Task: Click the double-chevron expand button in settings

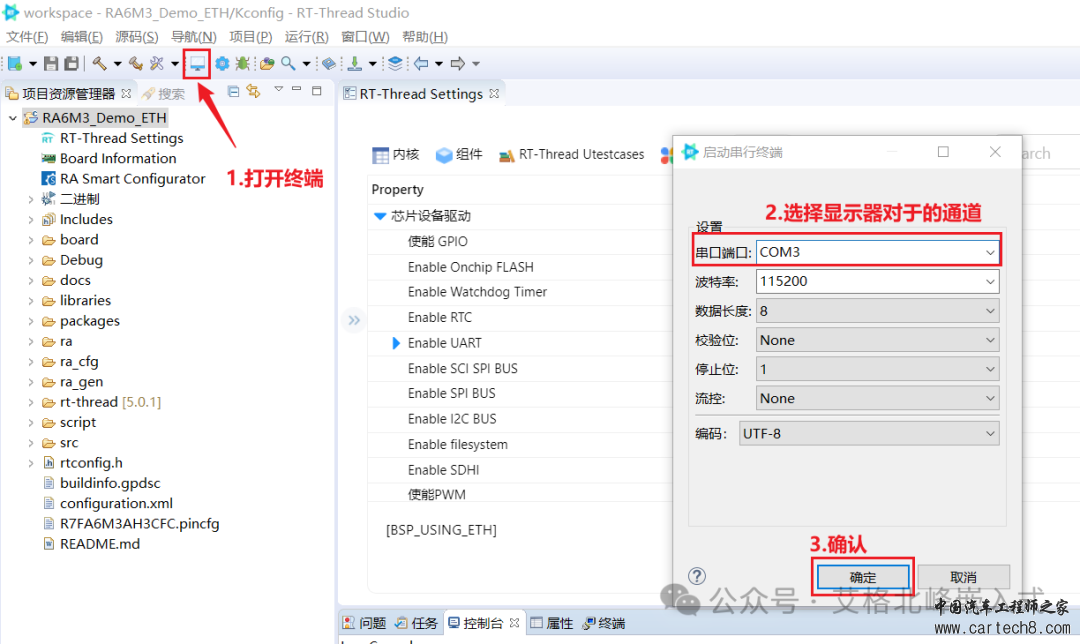Action: [x=354, y=320]
